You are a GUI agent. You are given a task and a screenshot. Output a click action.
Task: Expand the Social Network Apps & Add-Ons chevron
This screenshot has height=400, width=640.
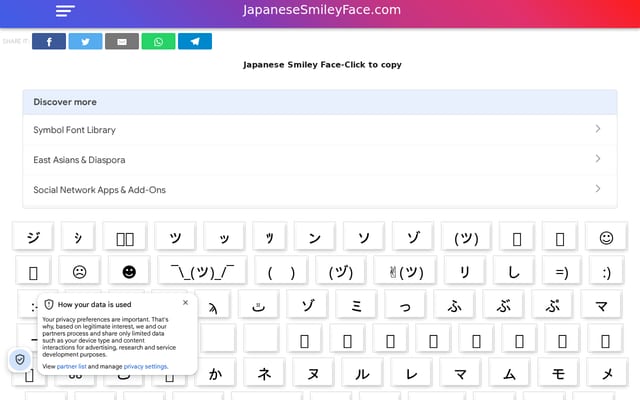coord(598,189)
